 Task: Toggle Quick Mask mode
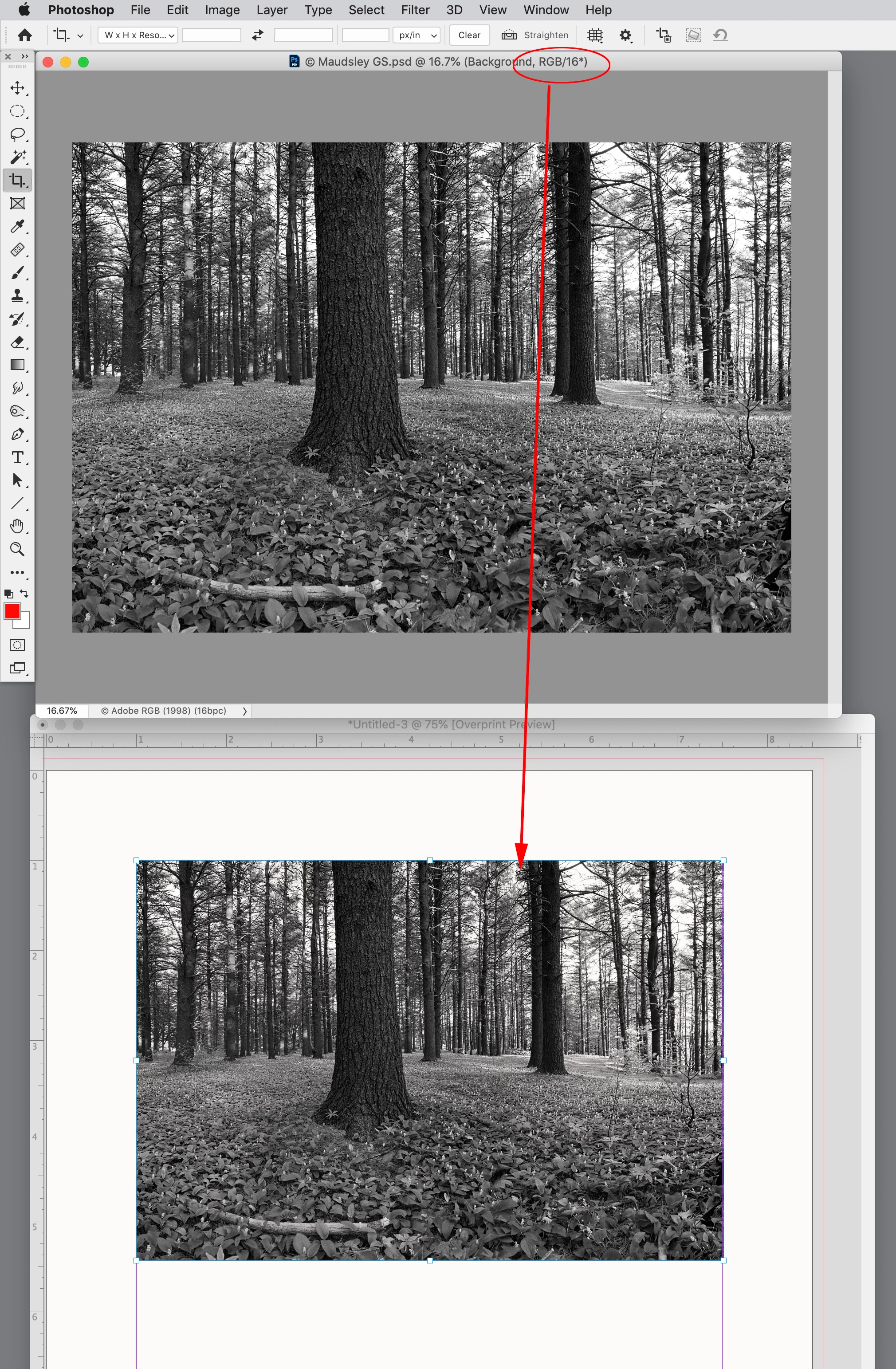(17, 645)
